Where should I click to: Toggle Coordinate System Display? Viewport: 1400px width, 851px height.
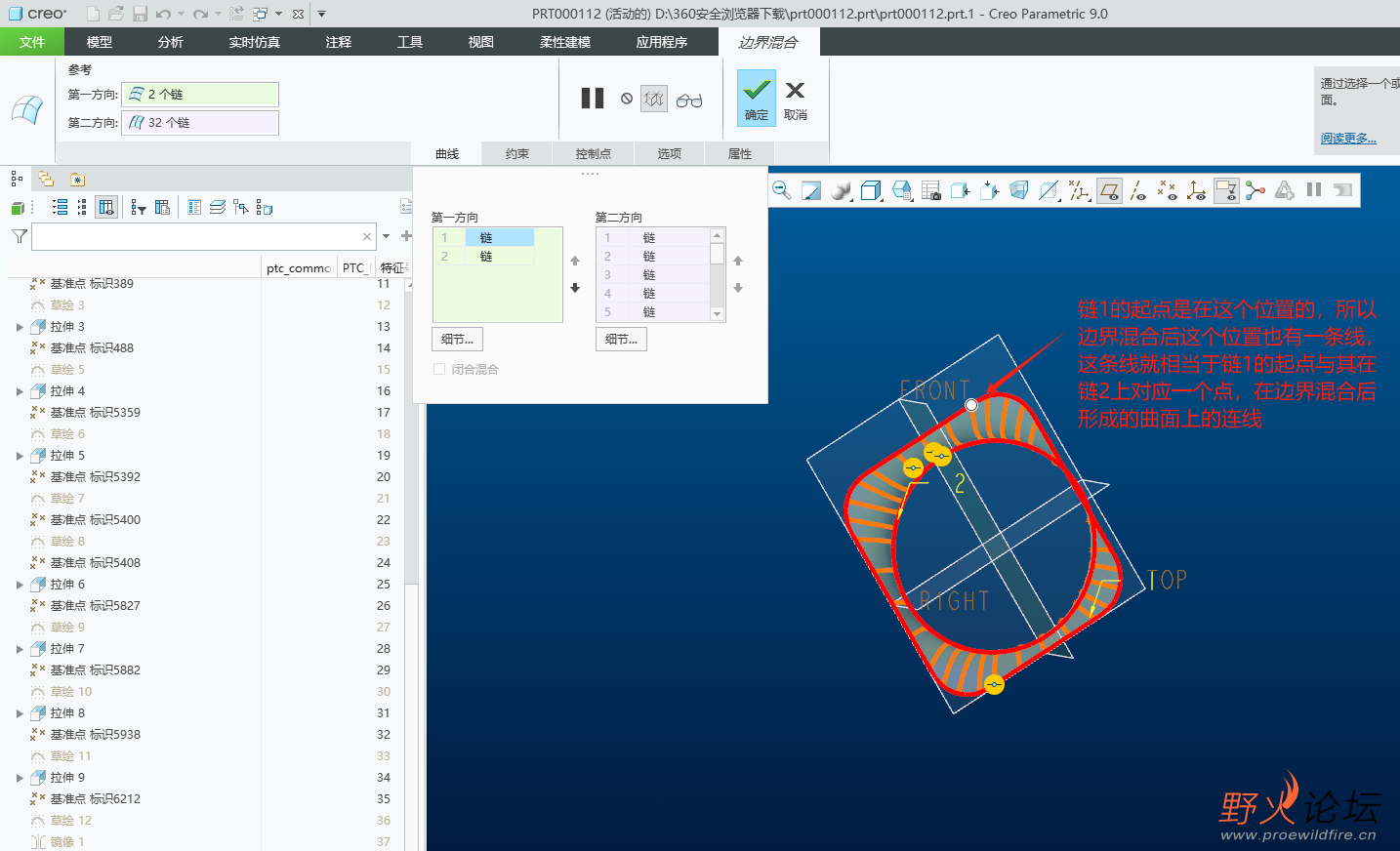1197,190
